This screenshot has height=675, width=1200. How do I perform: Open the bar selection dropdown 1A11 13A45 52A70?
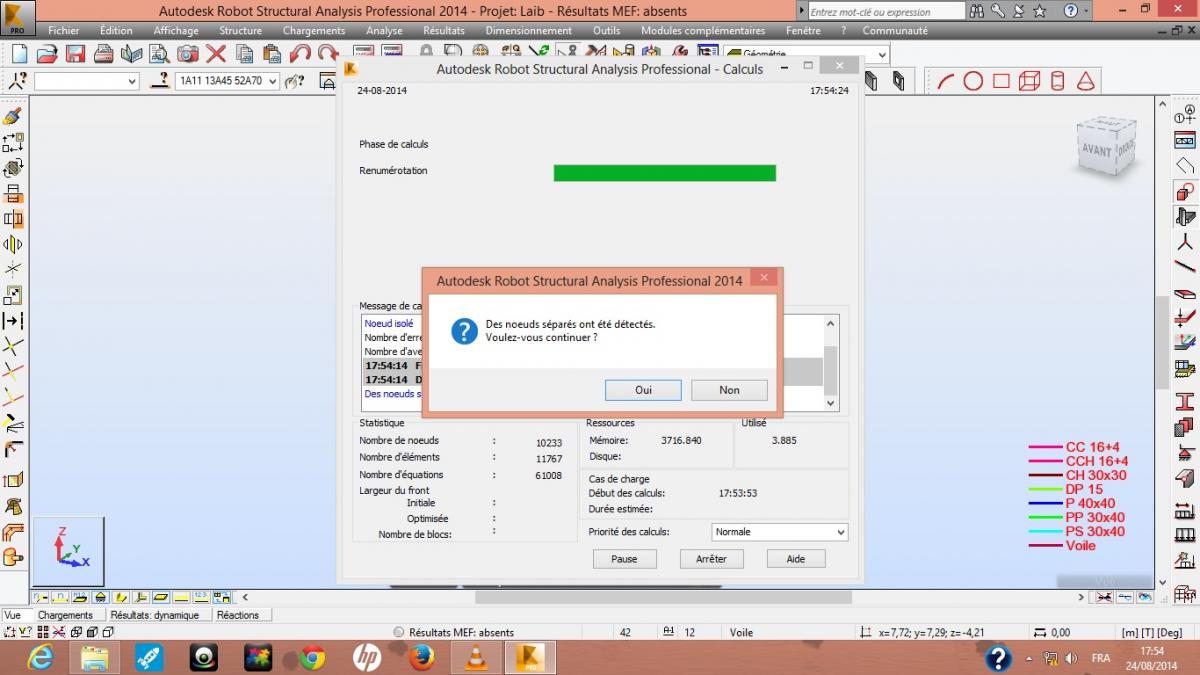(x=273, y=81)
